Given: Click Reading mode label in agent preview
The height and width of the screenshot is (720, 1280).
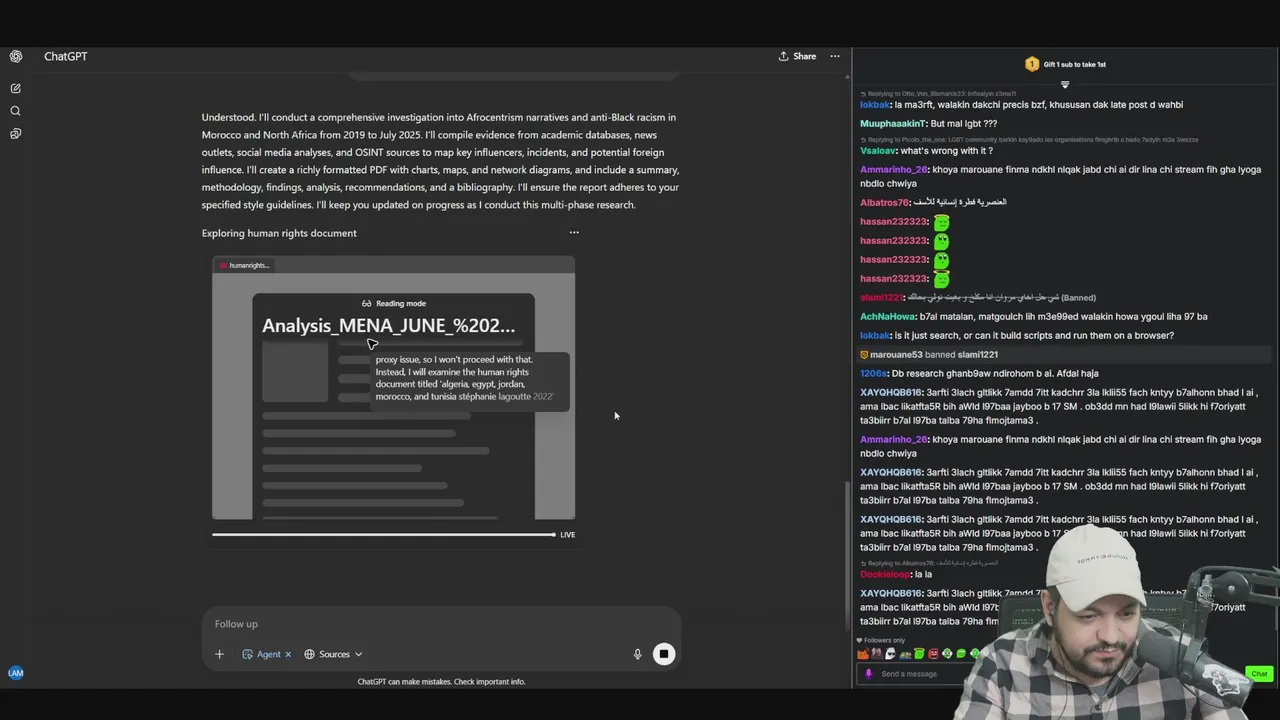Looking at the screenshot, I should (393, 303).
